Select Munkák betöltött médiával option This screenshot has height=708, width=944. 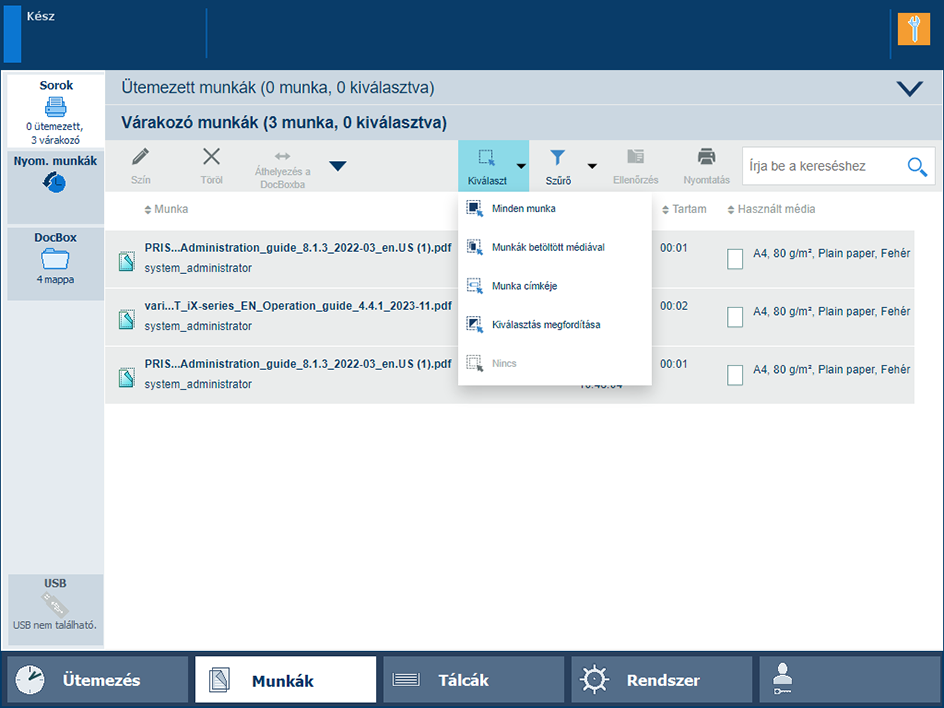(547, 247)
